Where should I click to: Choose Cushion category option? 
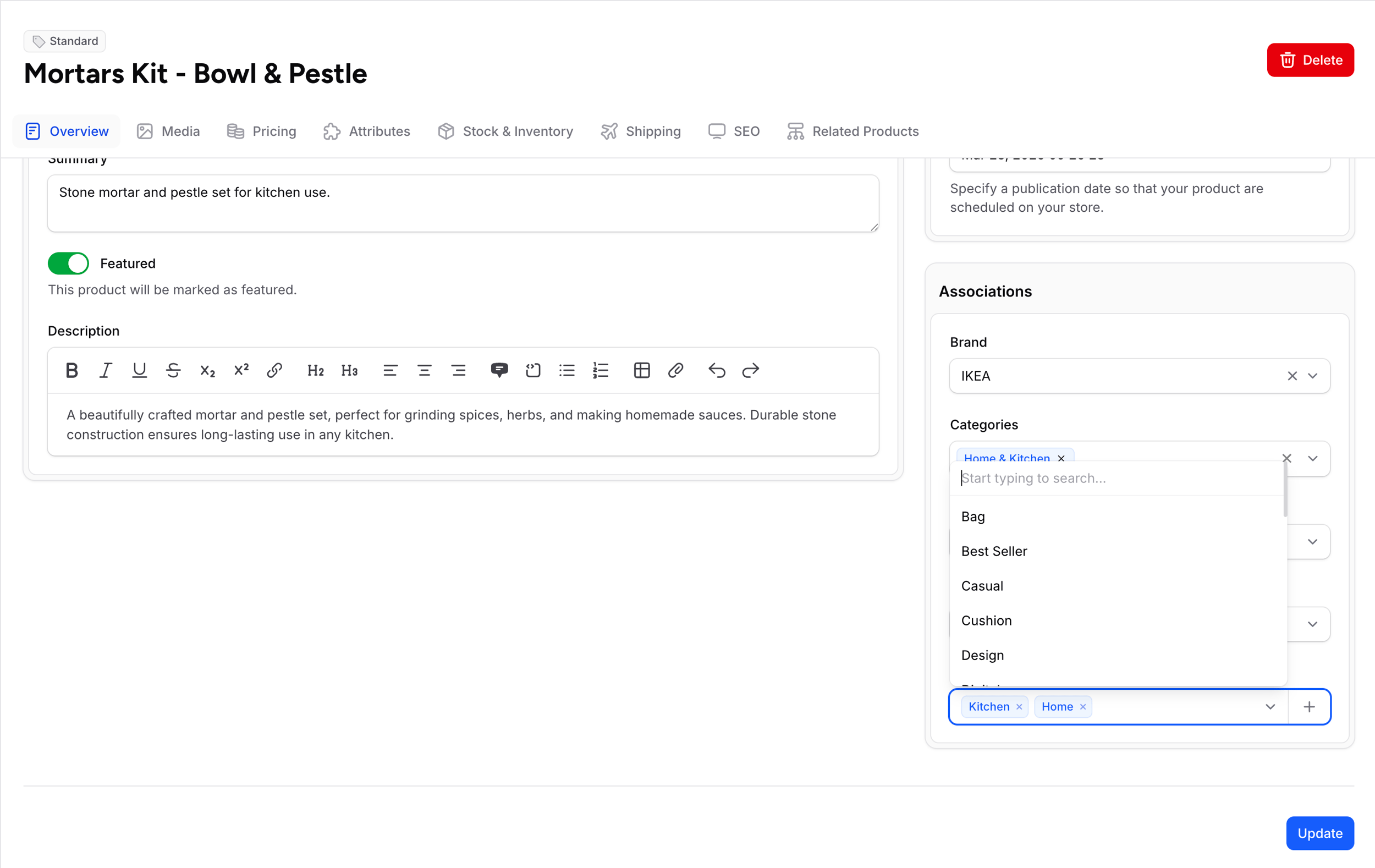(x=1118, y=620)
